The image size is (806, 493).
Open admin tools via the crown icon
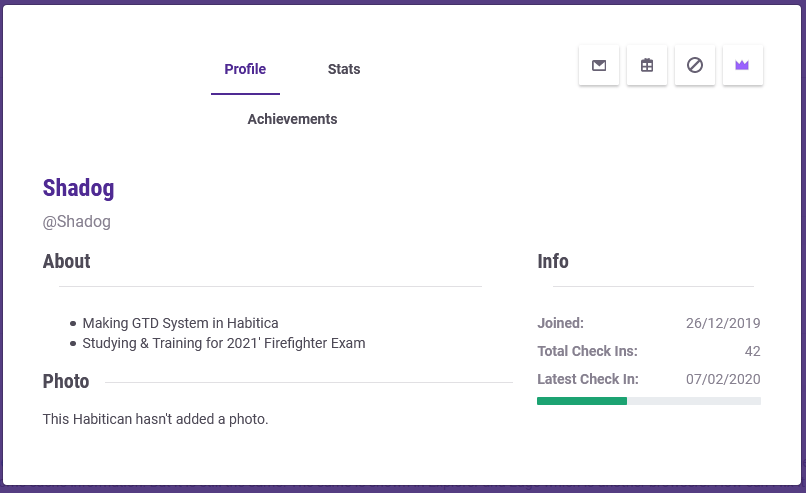pos(742,65)
